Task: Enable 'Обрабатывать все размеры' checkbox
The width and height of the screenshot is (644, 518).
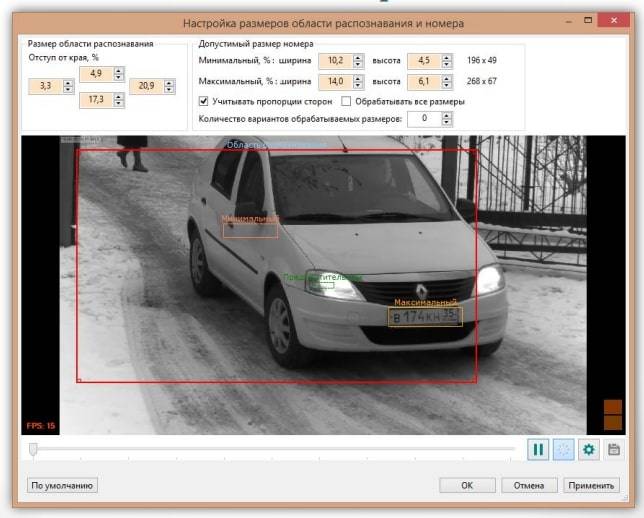Action: click(x=346, y=101)
